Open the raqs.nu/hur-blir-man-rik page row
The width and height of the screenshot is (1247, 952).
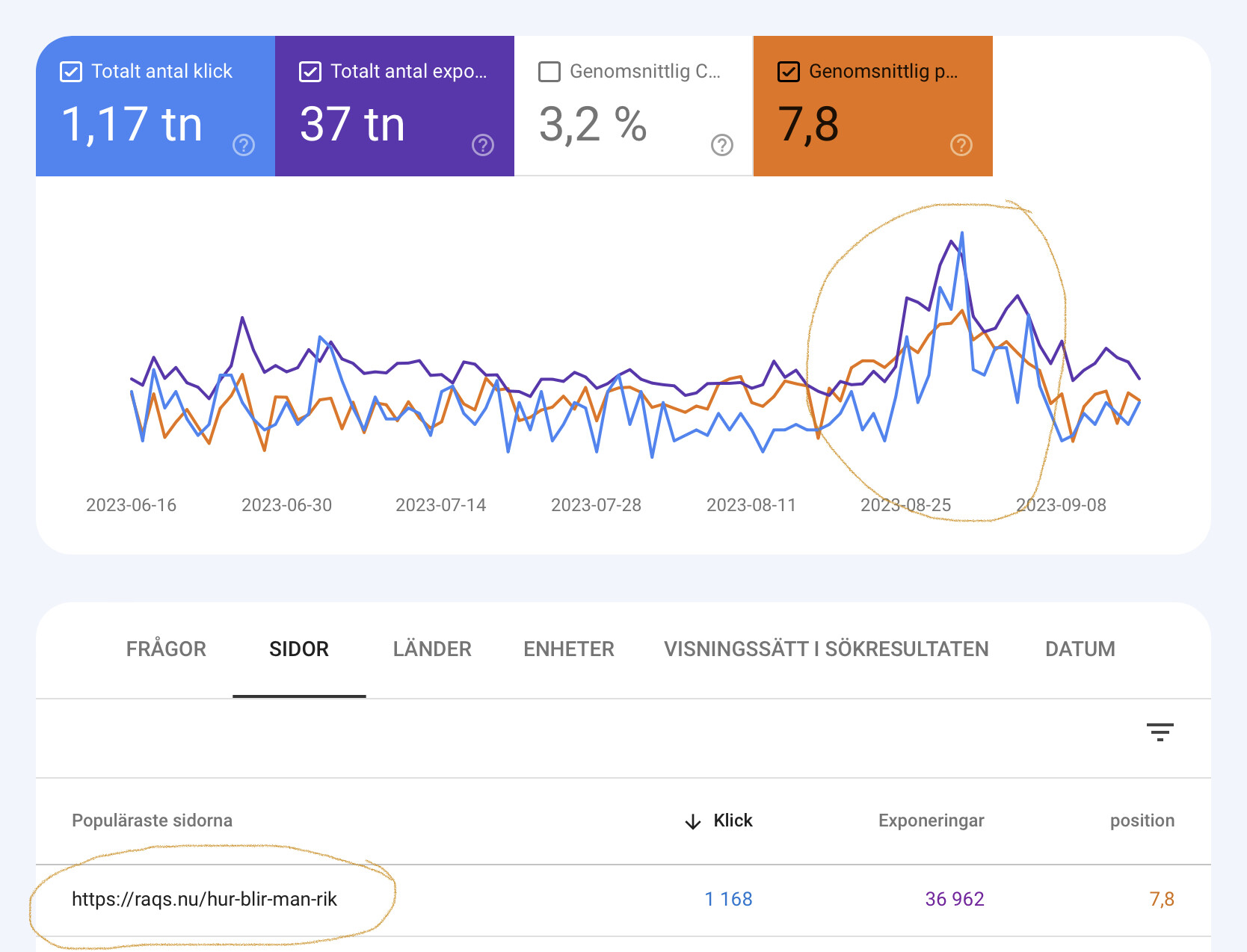coord(204,899)
